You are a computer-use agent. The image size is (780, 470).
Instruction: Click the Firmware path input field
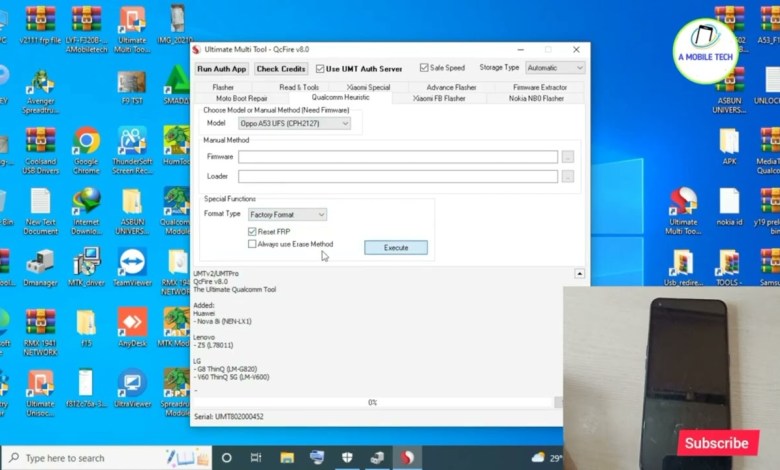click(398, 157)
